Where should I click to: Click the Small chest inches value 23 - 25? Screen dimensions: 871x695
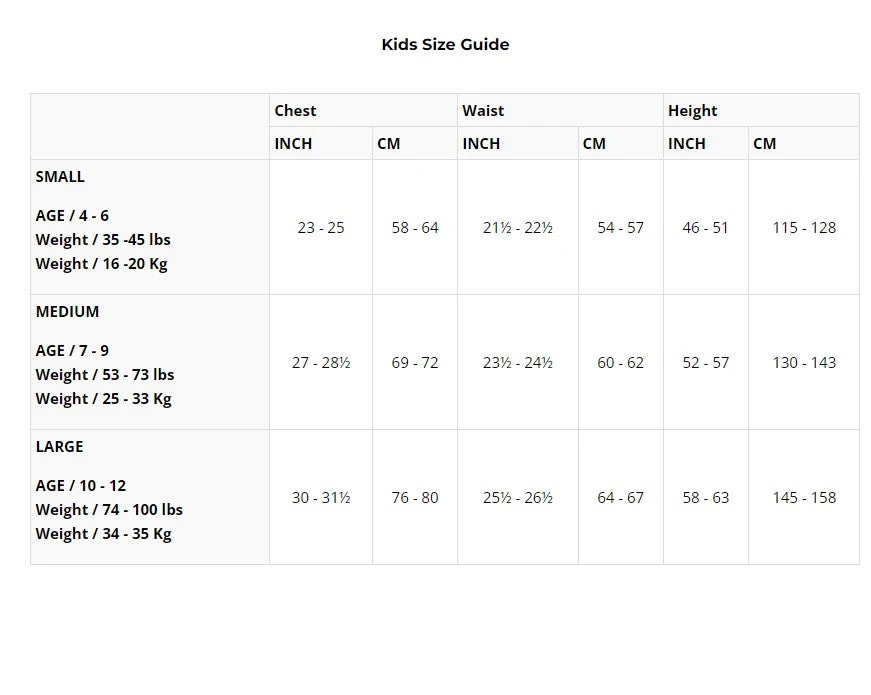click(321, 228)
